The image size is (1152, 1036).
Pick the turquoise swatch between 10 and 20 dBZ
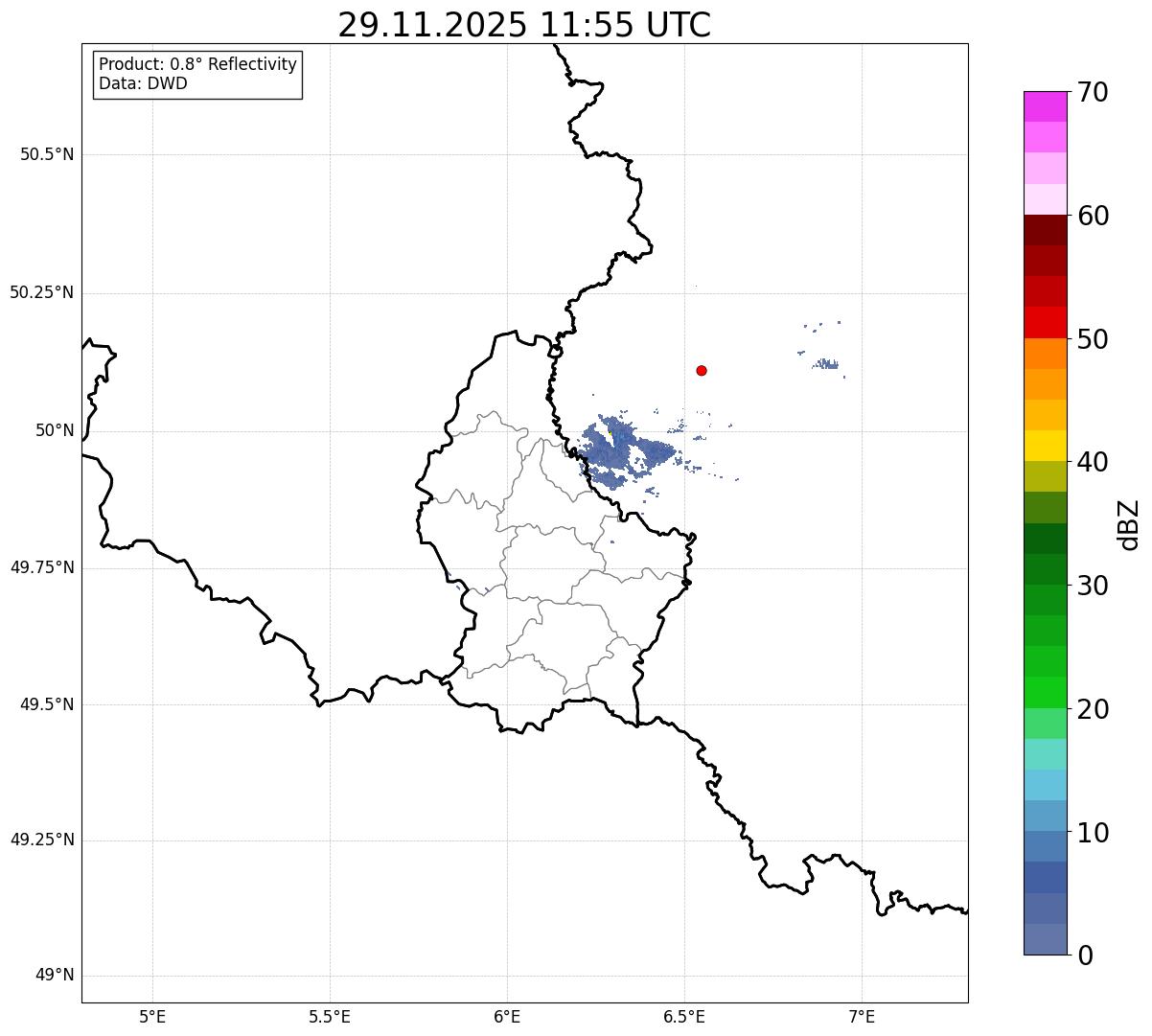coord(1045,754)
